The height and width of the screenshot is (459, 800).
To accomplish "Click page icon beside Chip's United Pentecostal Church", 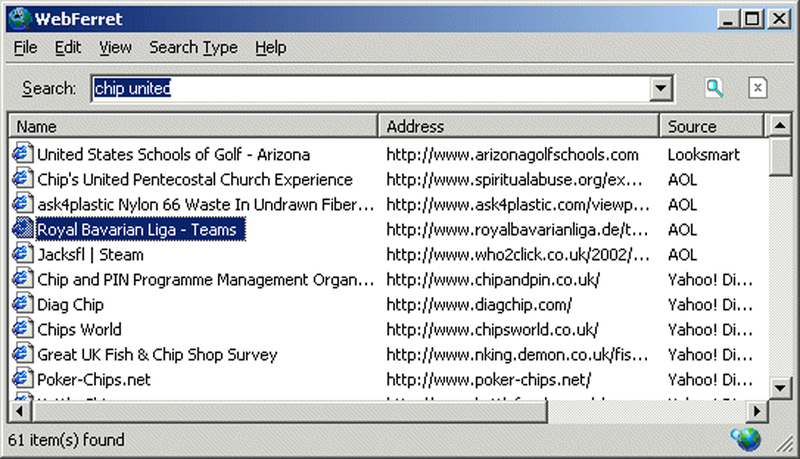I will 22,179.
